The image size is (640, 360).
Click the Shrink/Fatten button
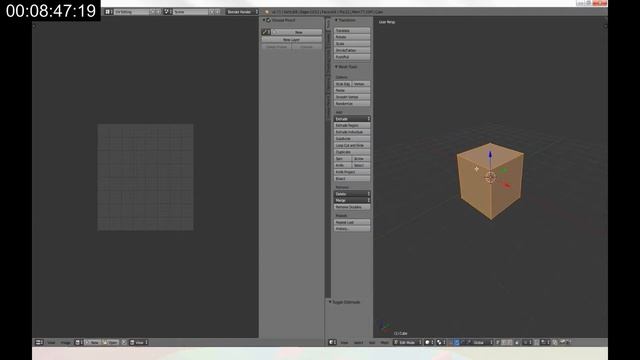pos(352,50)
